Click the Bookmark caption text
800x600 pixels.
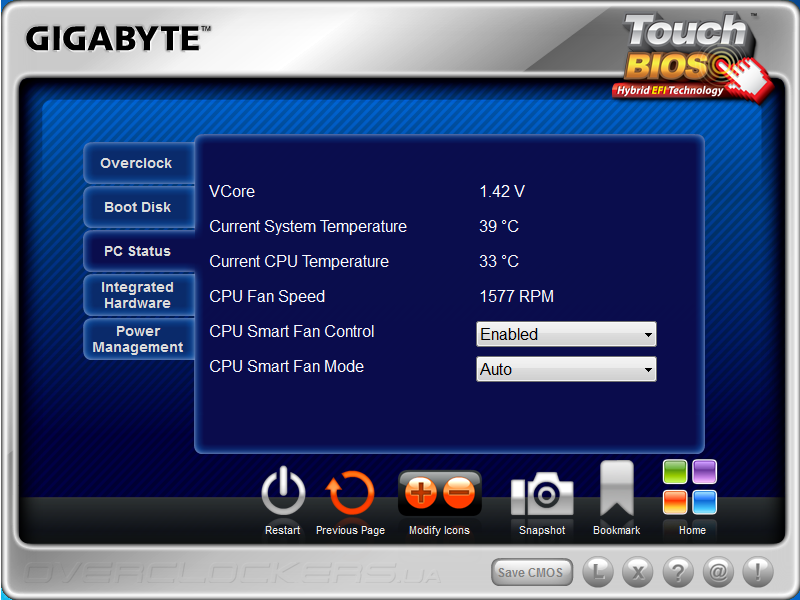point(617,530)
